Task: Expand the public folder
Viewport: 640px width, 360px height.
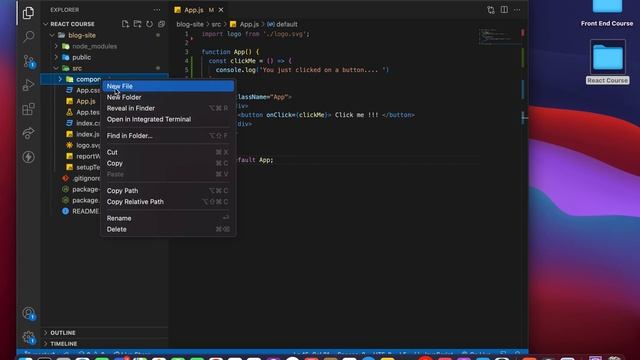Action: [56, 58]
